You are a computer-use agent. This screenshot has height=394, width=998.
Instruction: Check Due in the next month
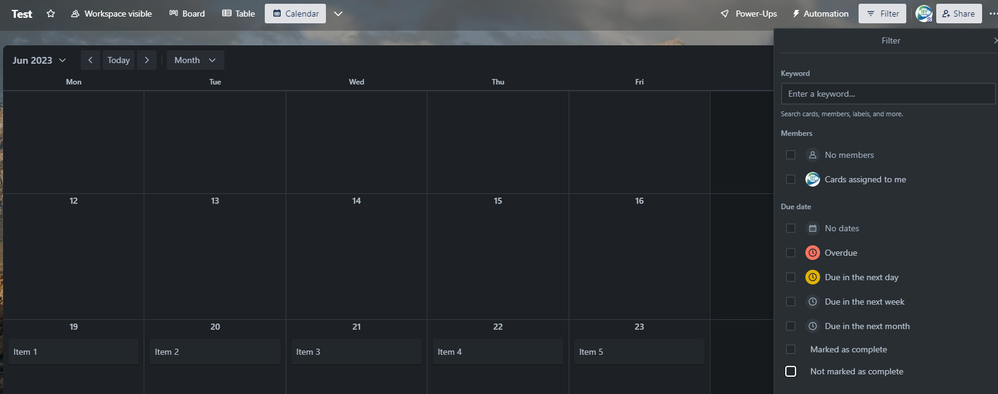[791, 326]
